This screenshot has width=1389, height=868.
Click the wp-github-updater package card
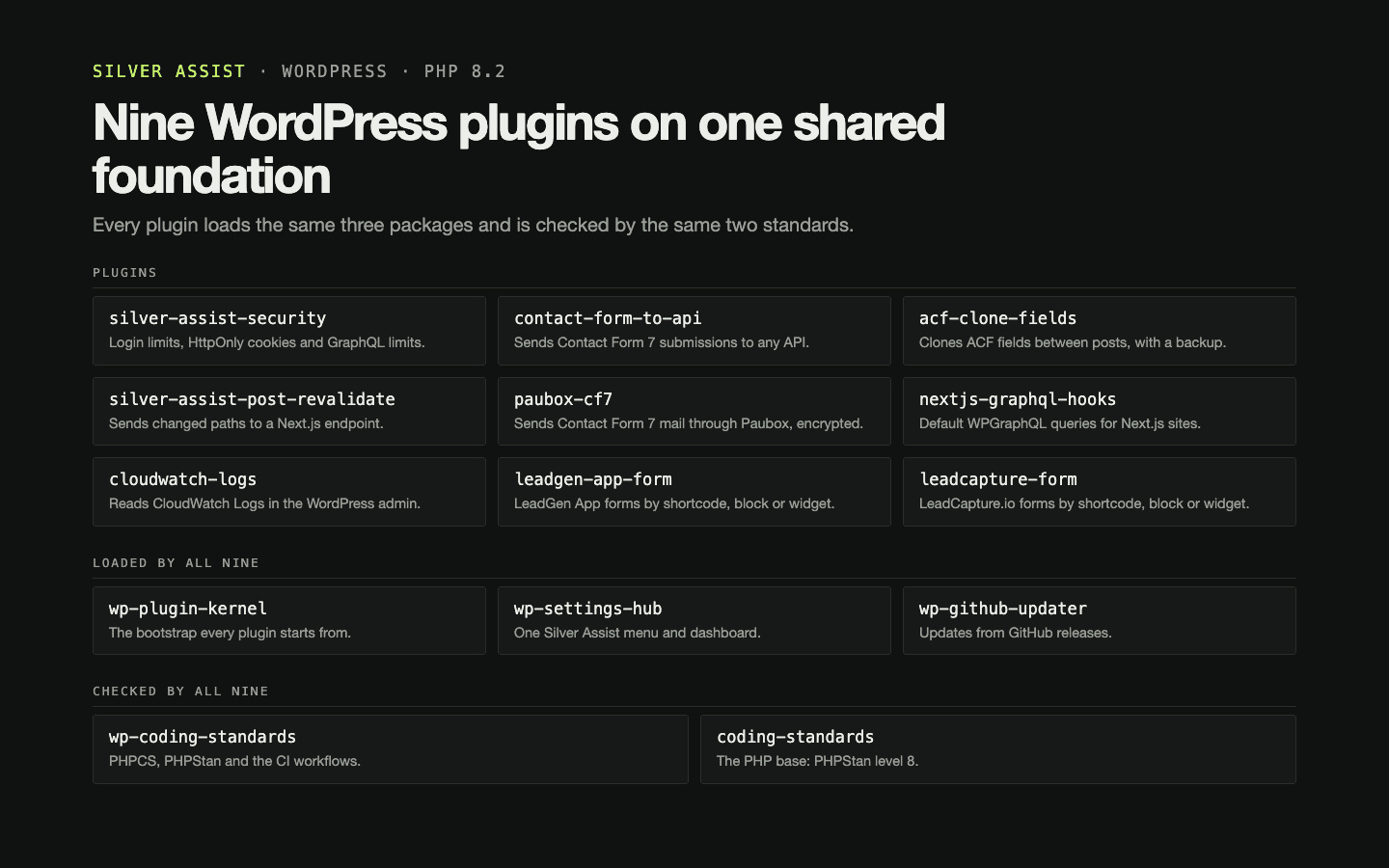pos(1100,621)
